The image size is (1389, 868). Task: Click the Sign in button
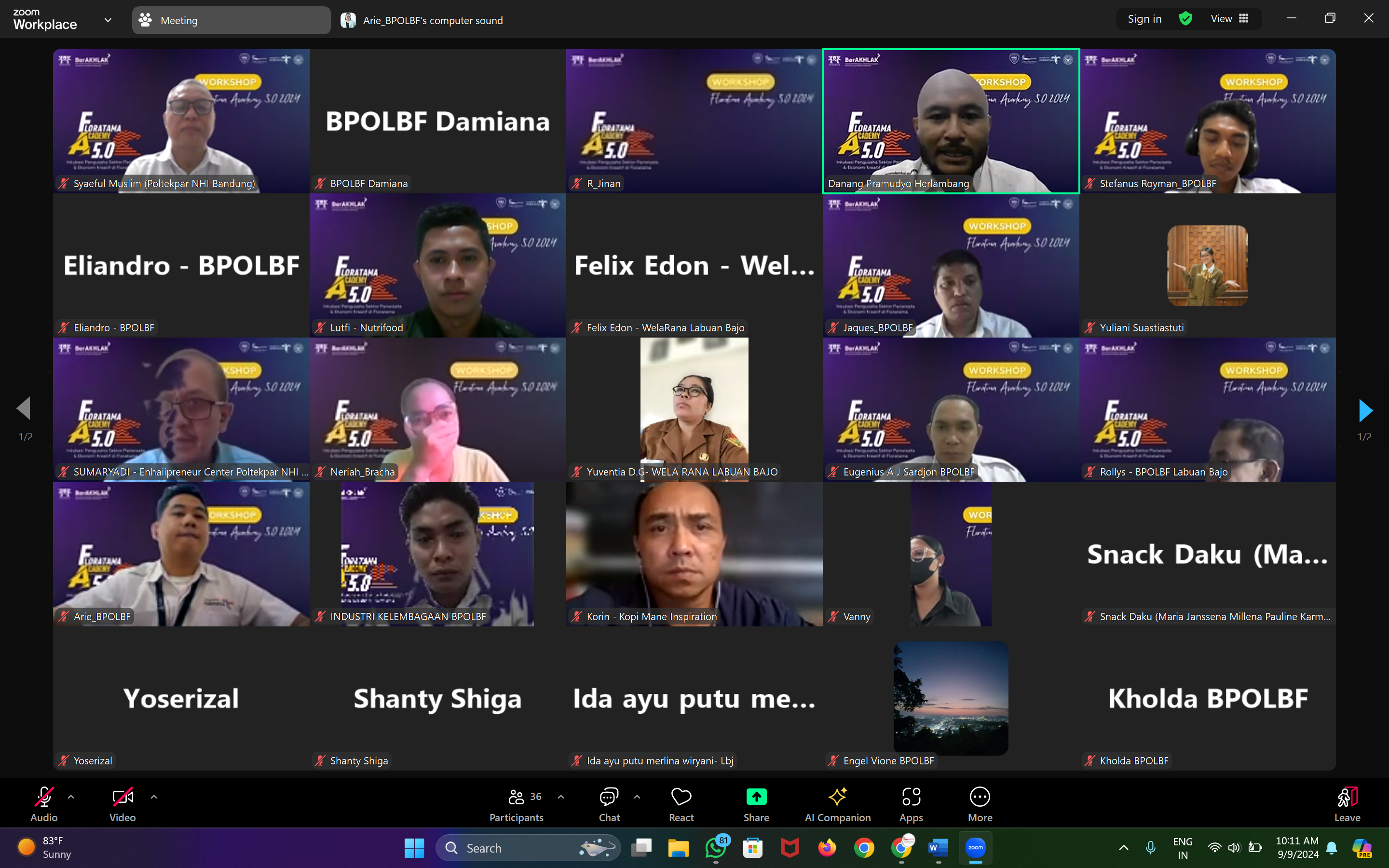coord(1144,18)
